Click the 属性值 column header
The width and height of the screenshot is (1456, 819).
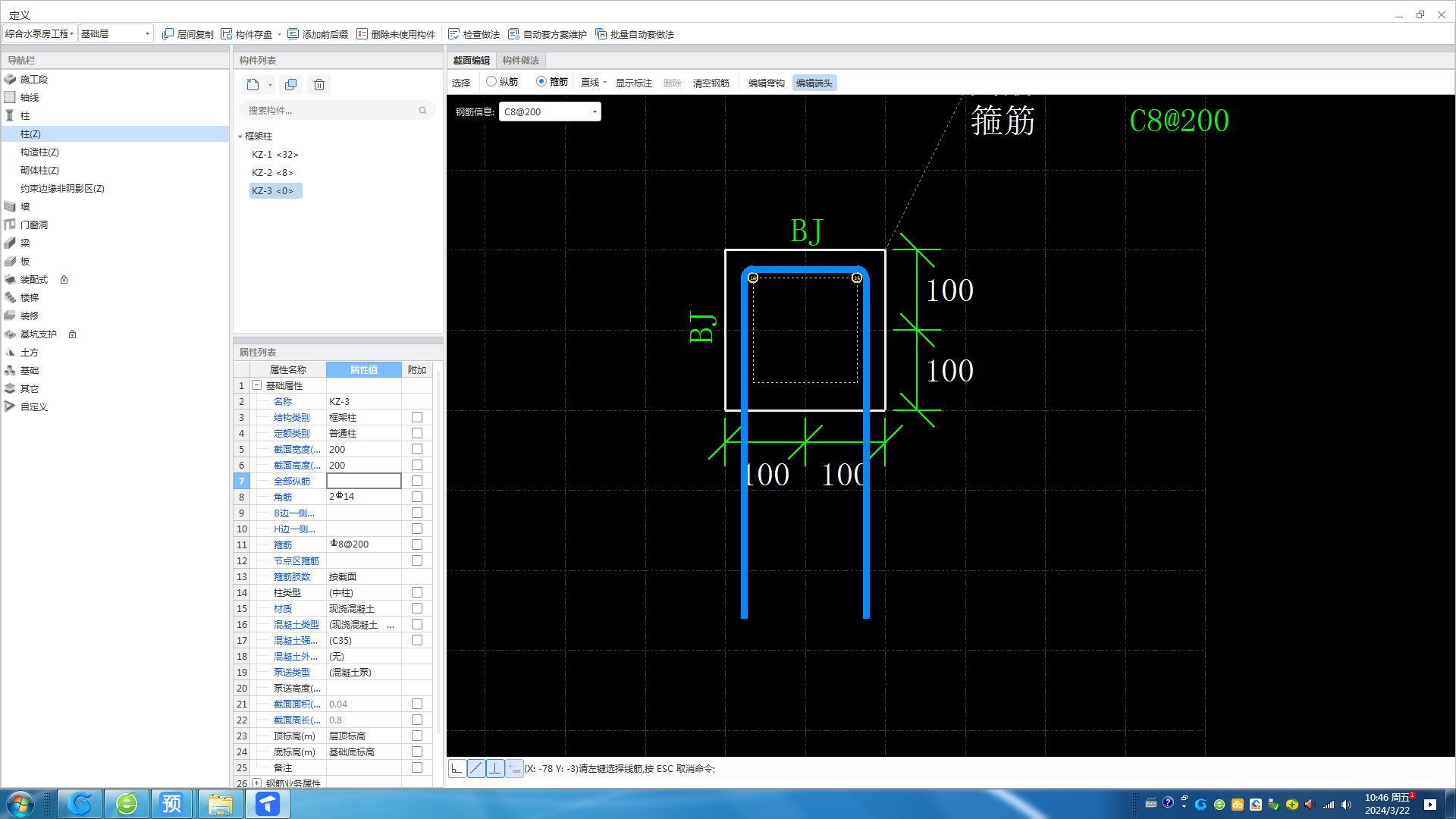coord(364,369)
